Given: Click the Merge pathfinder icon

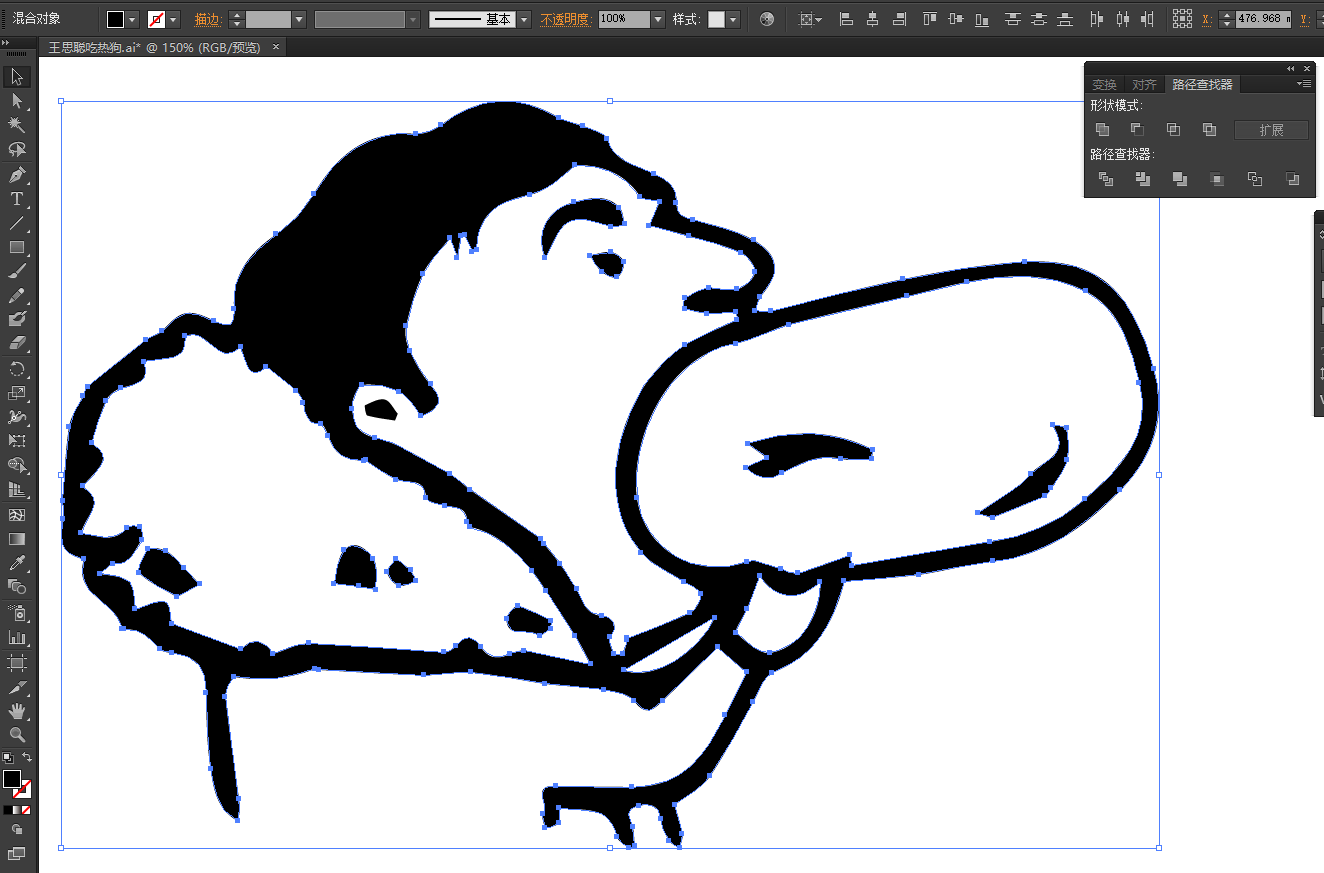Looking at the screenshot, I should [1180, 179].
